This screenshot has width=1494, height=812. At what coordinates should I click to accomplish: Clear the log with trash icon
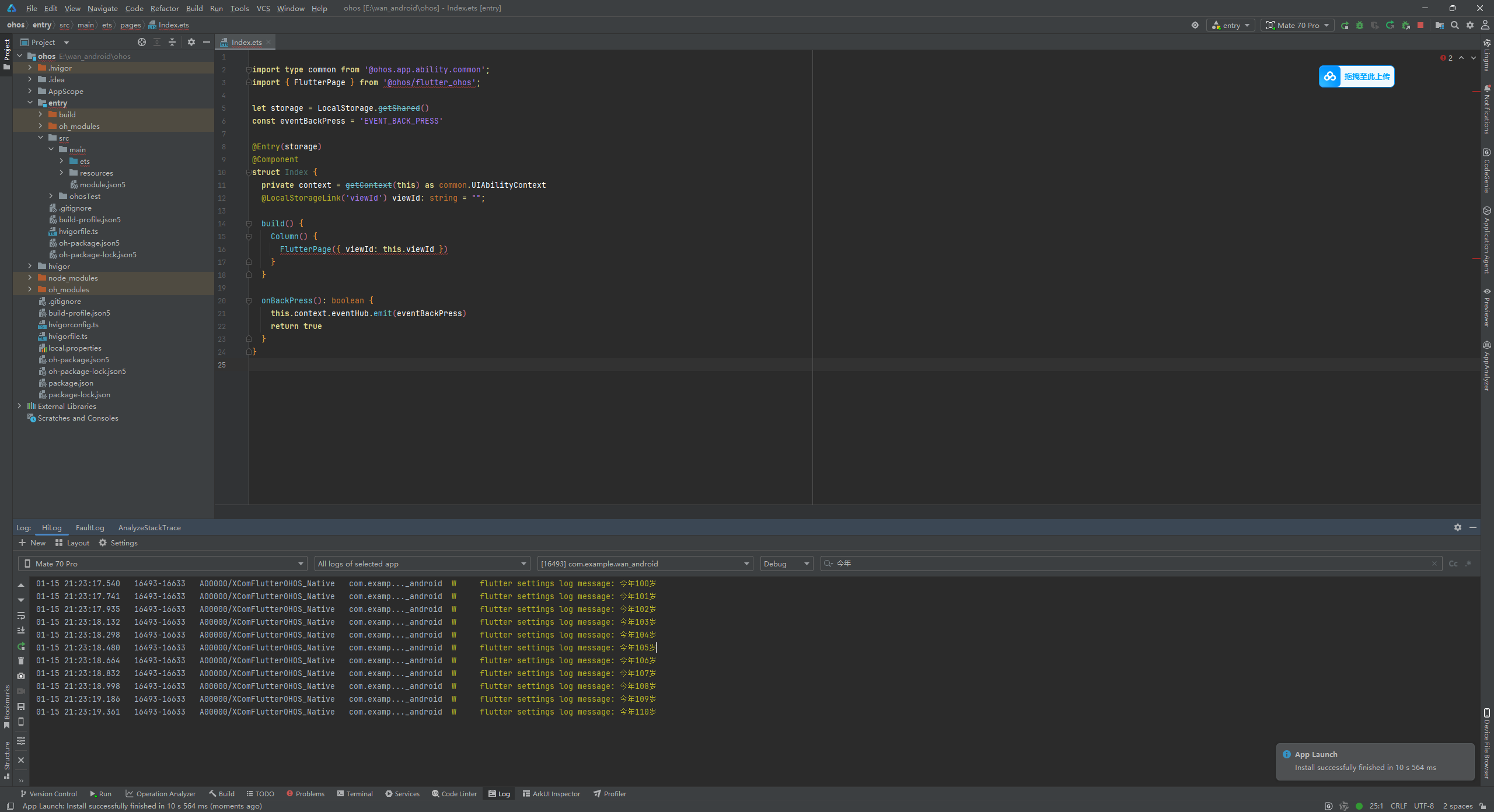pos(21,660)
